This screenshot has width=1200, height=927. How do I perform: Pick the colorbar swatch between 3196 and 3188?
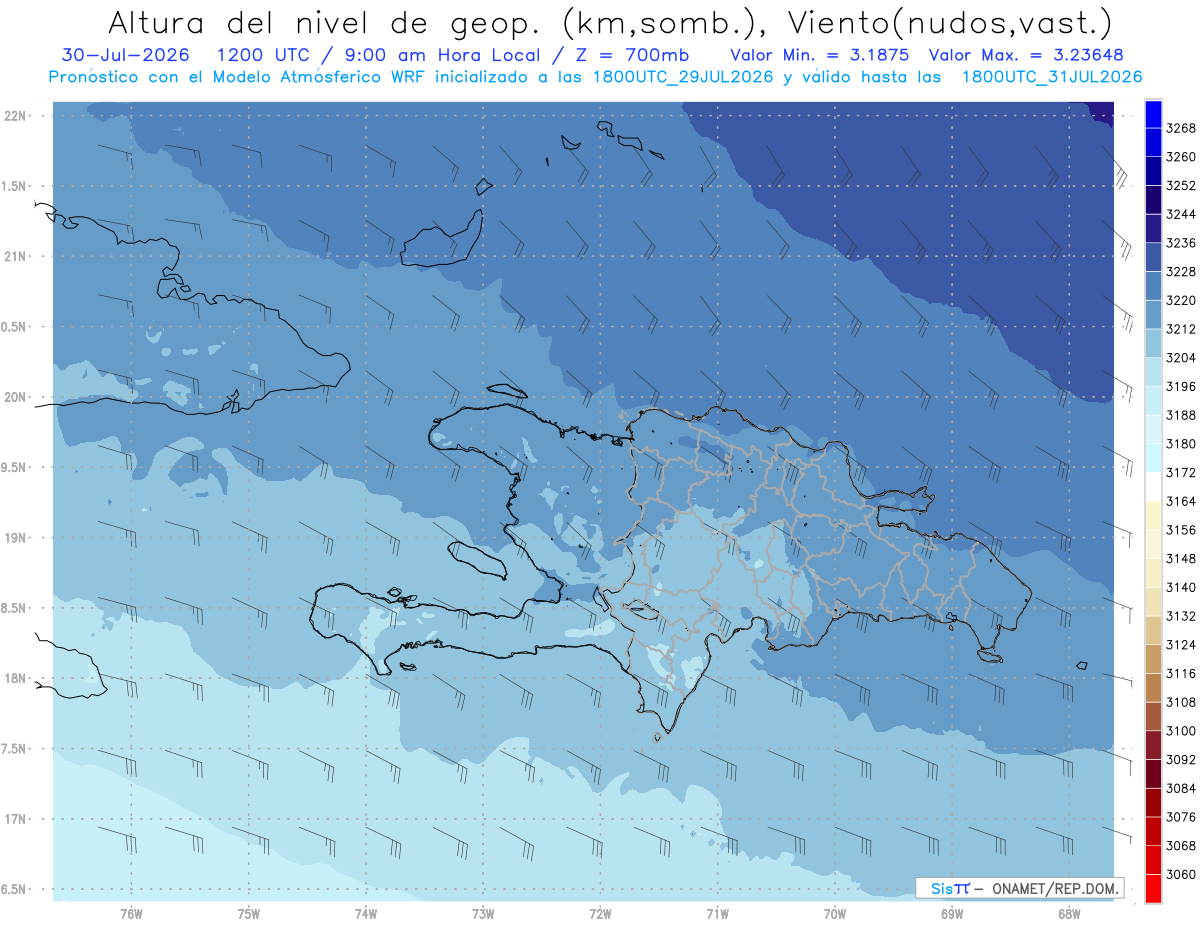[x=1152, y=400]
